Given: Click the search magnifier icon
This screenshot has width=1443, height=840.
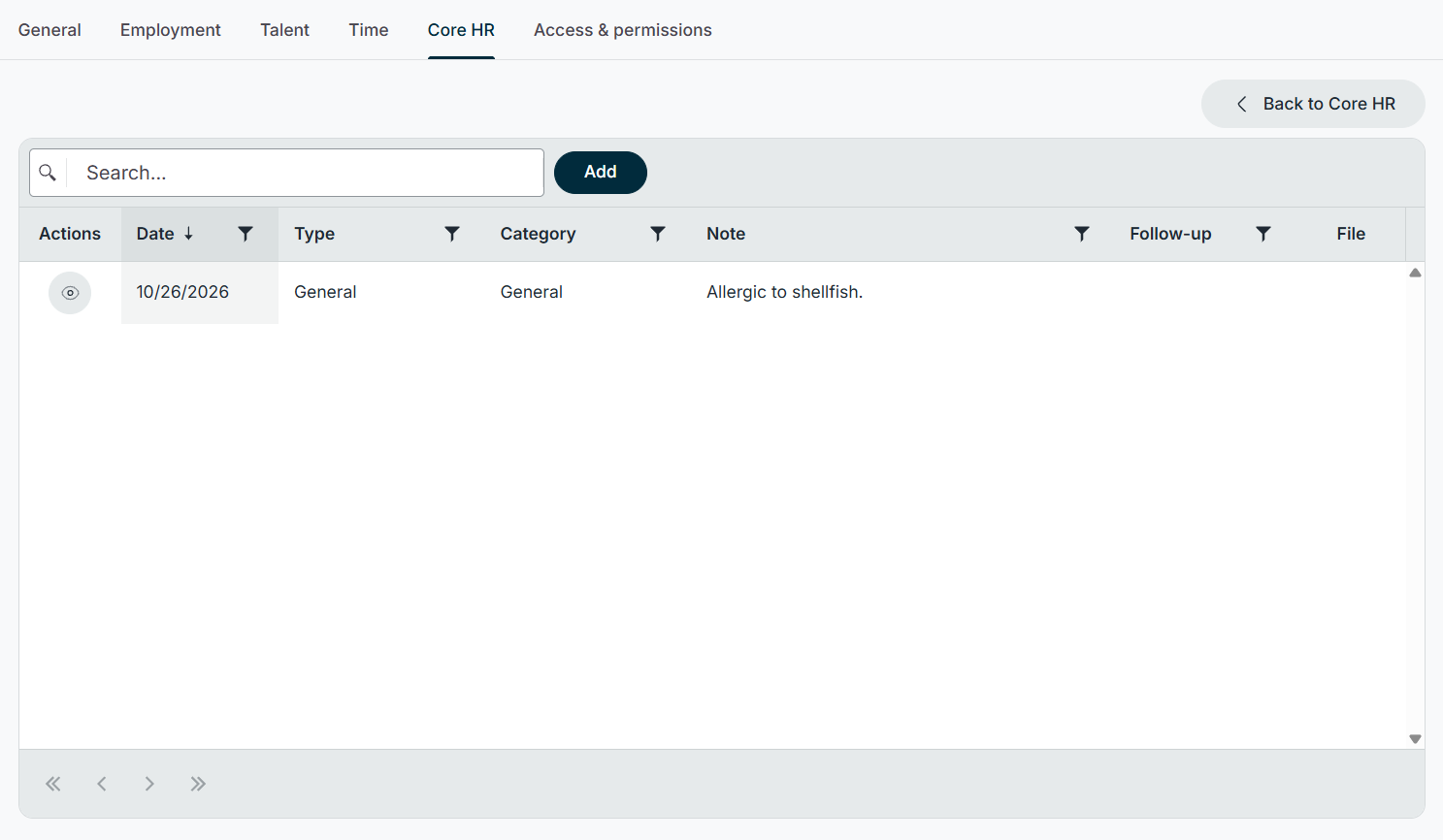Looking at the screenshot, I should coord(48,173).
